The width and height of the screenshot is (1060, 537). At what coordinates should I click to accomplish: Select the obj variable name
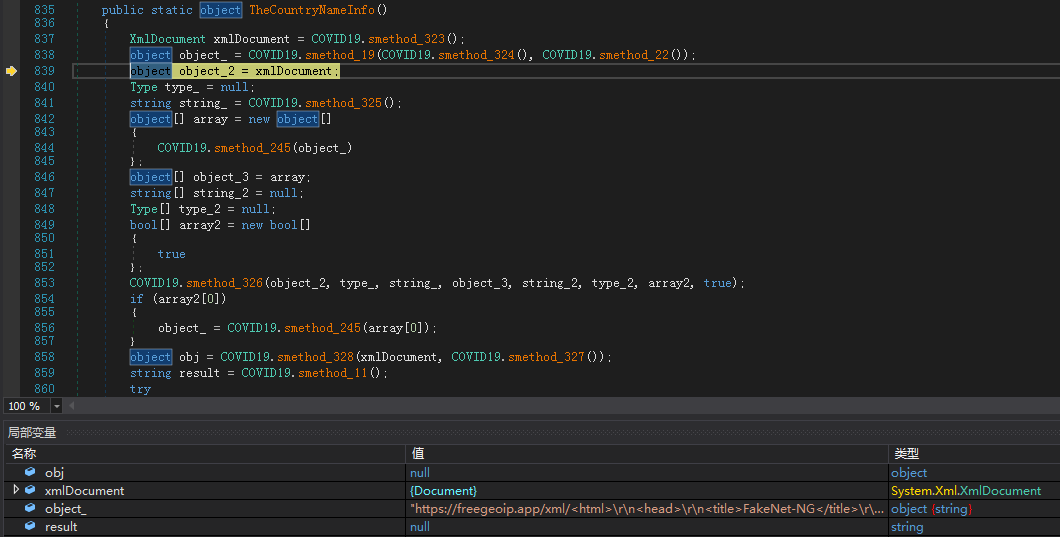click(x=54, y=473)
